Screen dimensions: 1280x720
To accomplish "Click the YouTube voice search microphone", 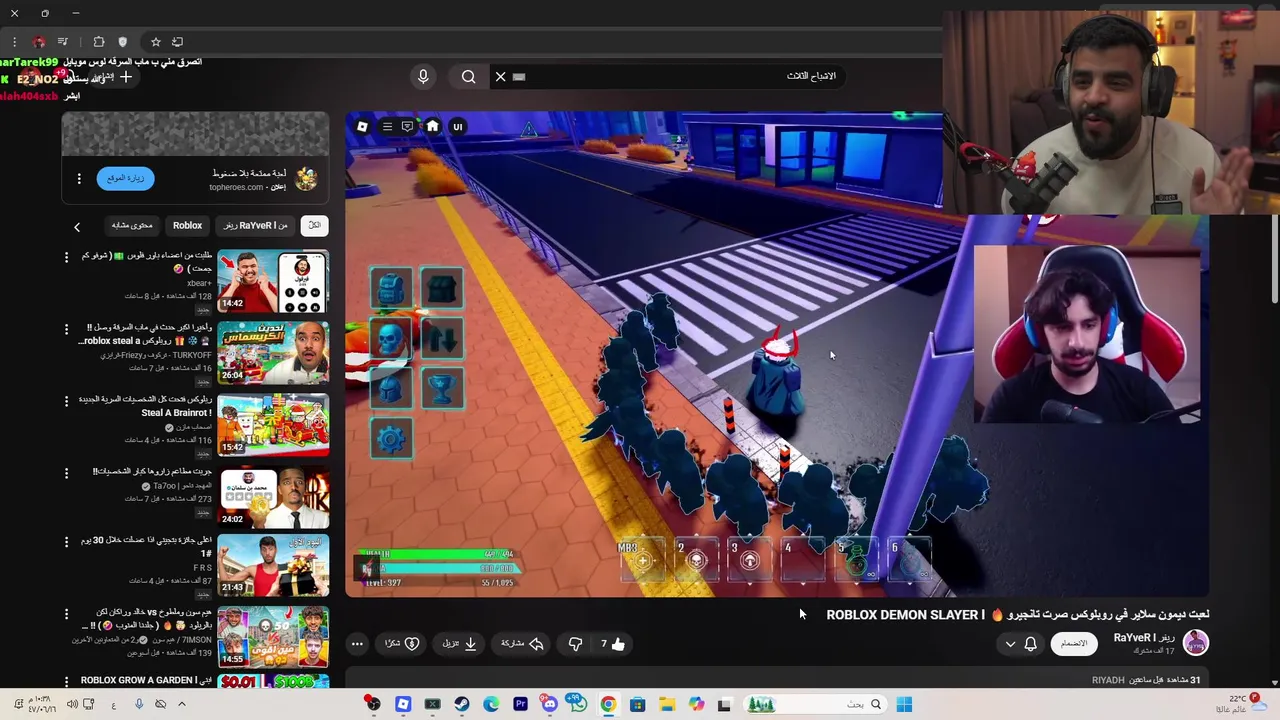I will (423, 77).
